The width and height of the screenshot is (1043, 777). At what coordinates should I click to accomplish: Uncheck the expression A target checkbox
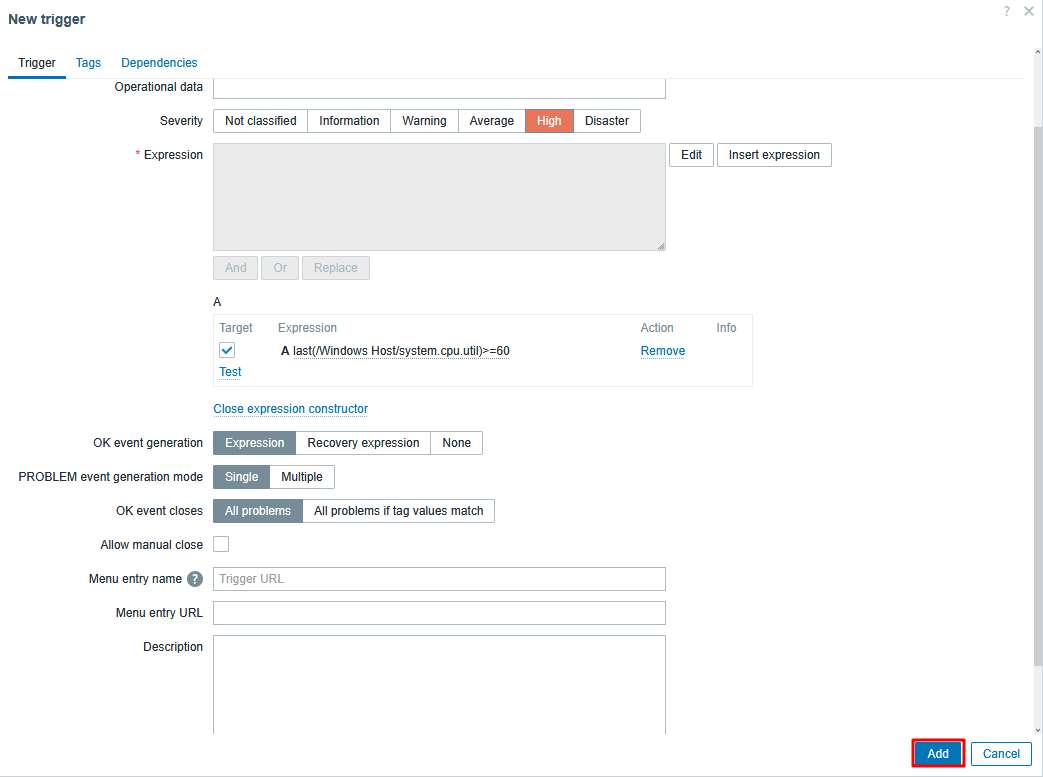pyautogui.click(x=227, y=351)
